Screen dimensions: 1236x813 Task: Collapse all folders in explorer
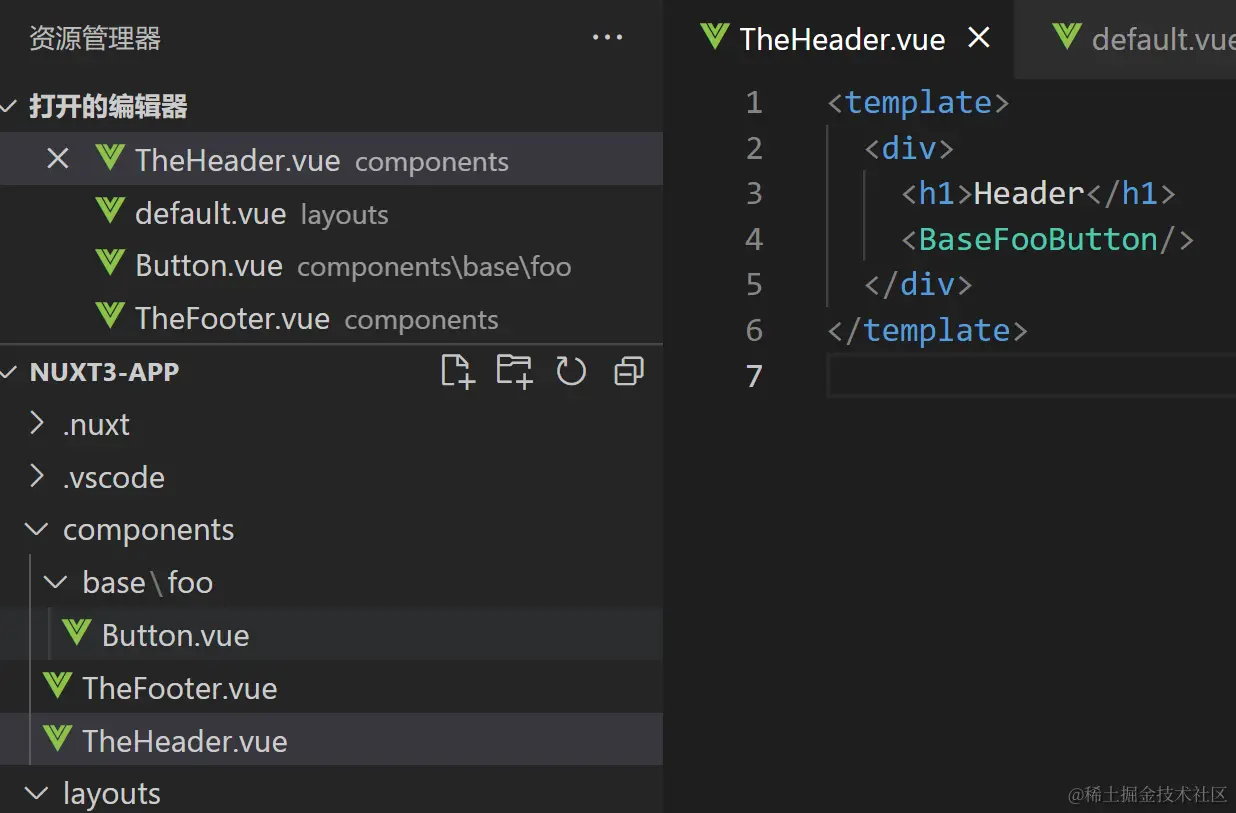(628, 371)
